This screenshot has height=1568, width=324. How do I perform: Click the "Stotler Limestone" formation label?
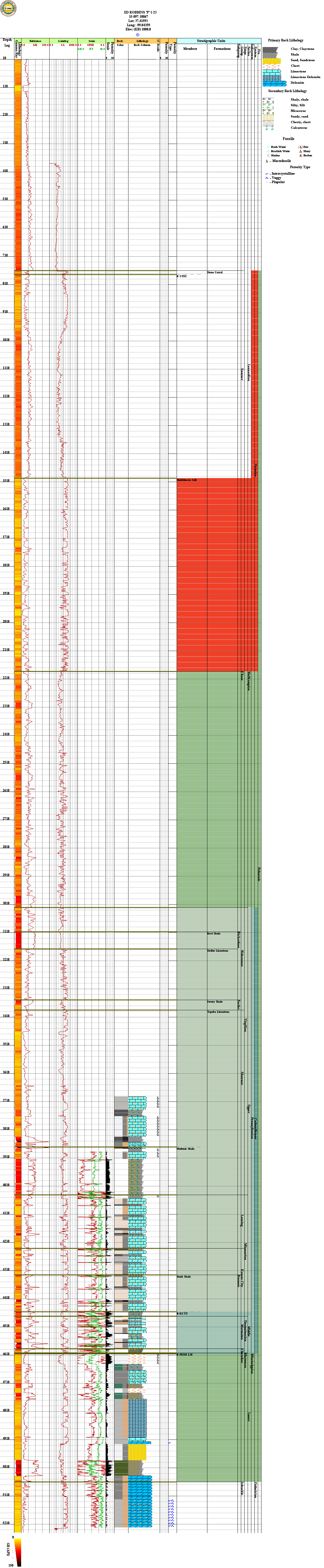point(218,951)
